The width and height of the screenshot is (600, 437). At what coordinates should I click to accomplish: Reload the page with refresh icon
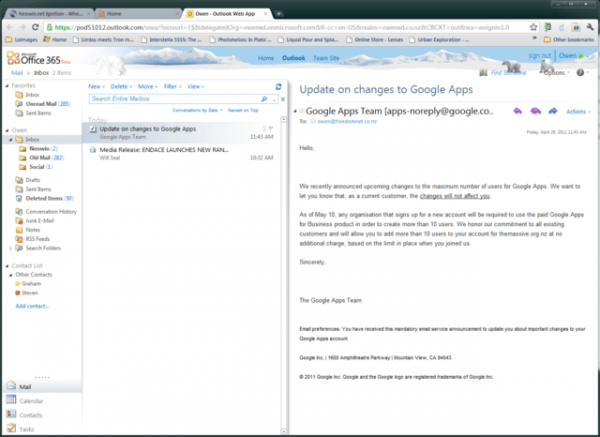[35, 27]
